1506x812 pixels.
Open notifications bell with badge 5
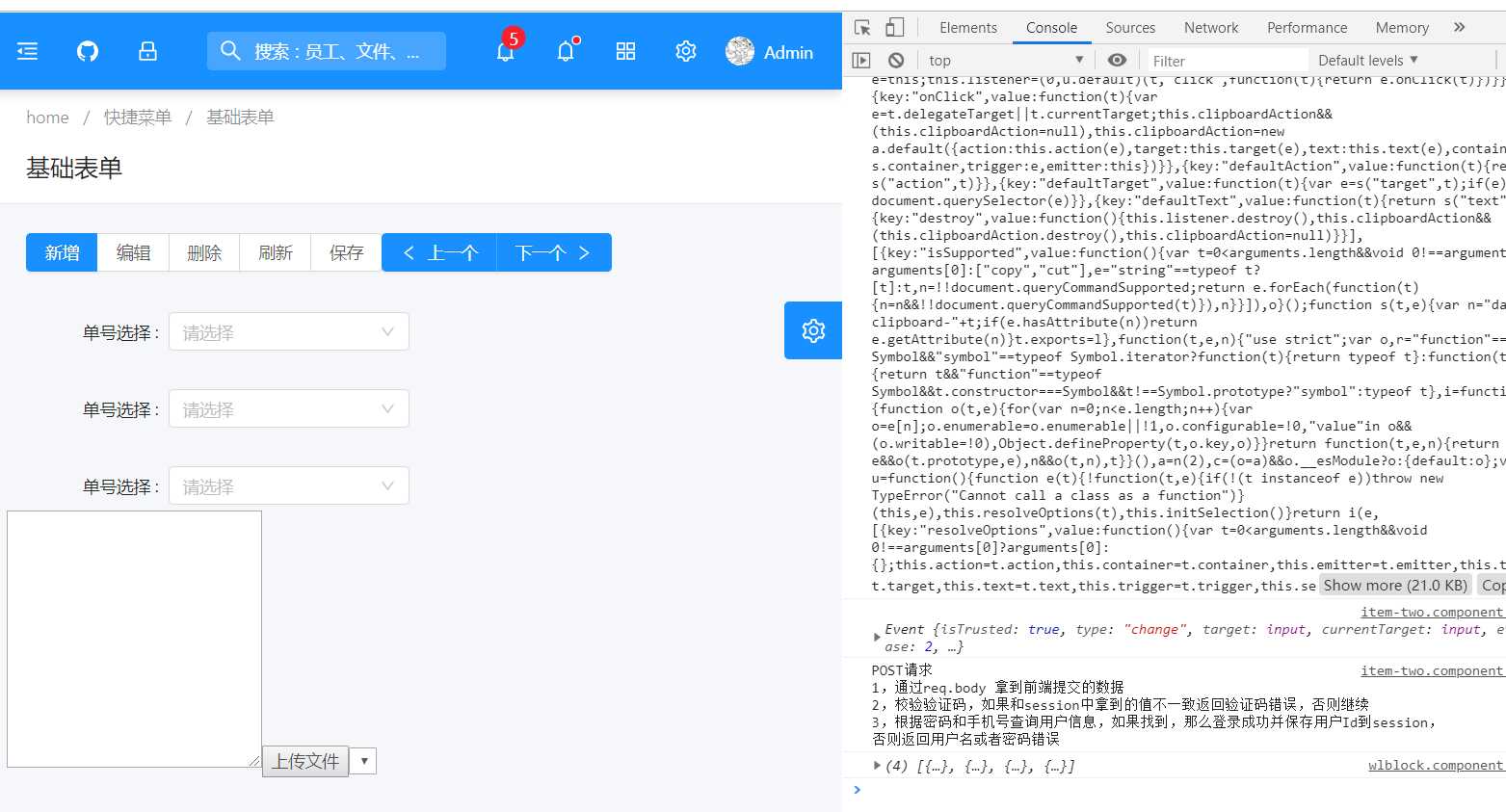[x=506, y=51]
